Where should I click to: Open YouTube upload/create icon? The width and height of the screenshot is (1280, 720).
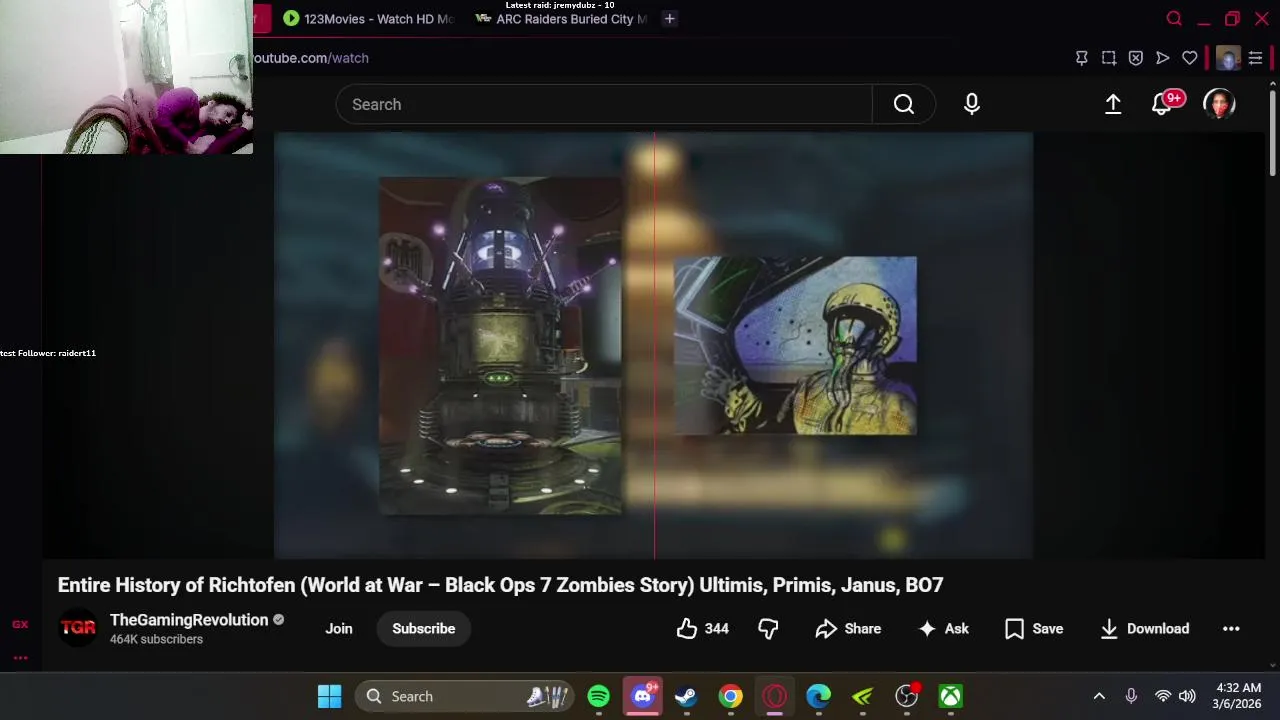point(1113,104)
